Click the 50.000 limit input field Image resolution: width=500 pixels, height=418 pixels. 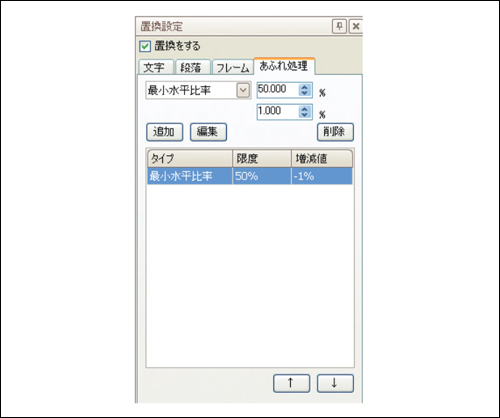coord(278,90)
